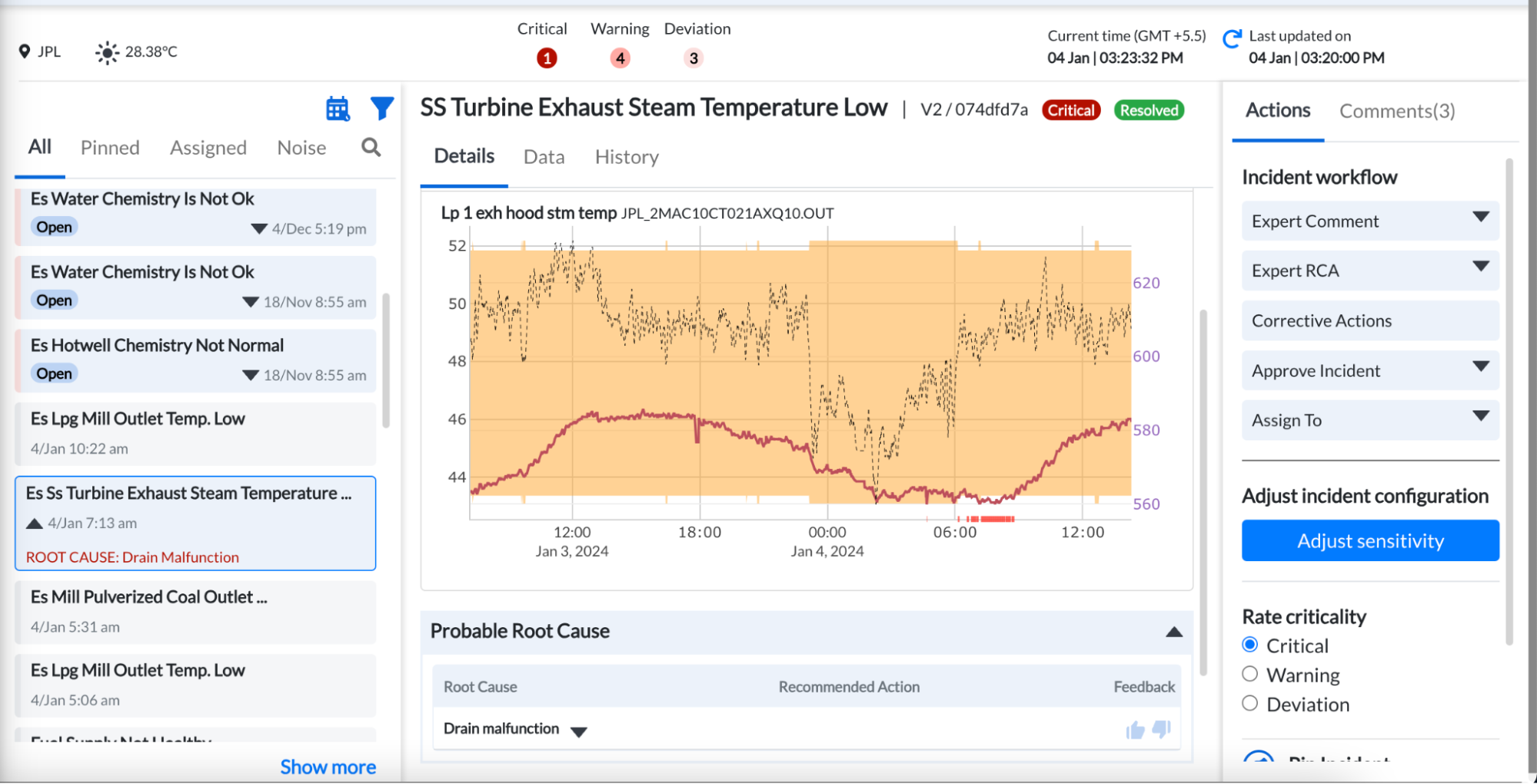Select the Critical criticality radio button
This screenshot has height=784, width=1537.
tap(1250, 645)
